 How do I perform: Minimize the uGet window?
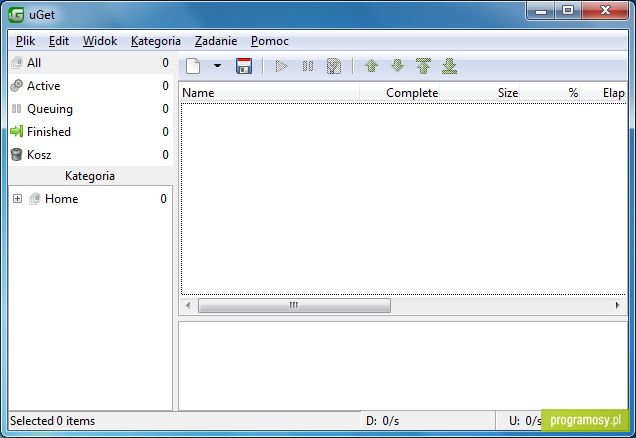tap(541, 11)
